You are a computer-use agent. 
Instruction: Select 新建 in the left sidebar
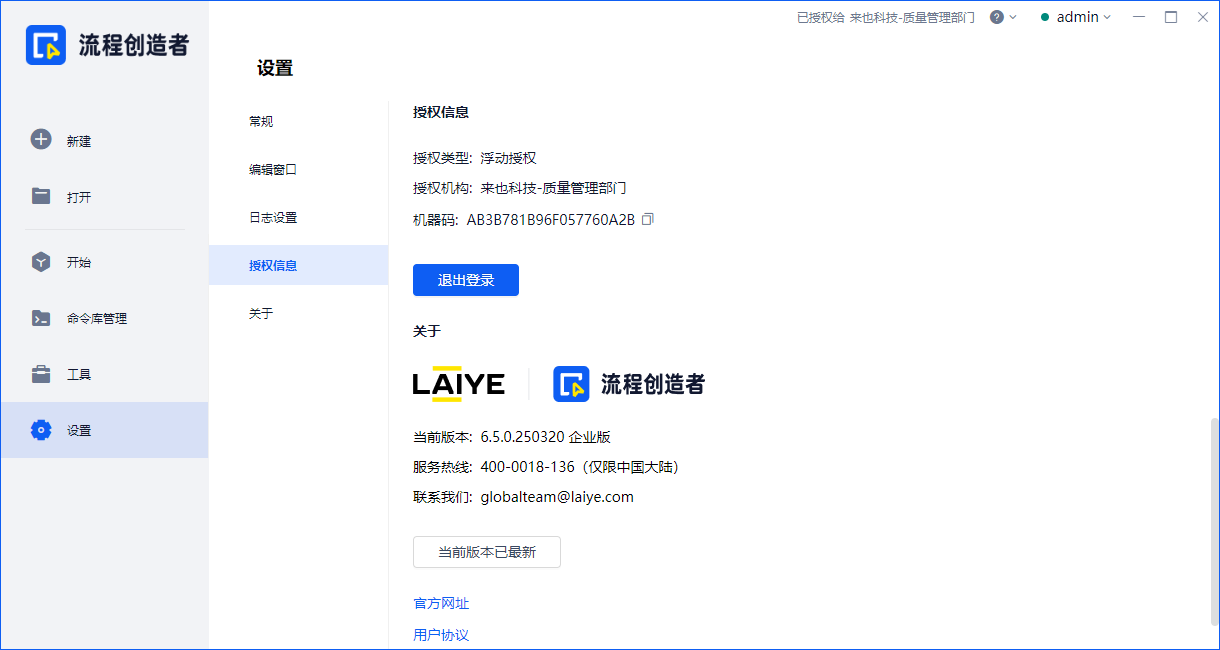coord(104,141)
